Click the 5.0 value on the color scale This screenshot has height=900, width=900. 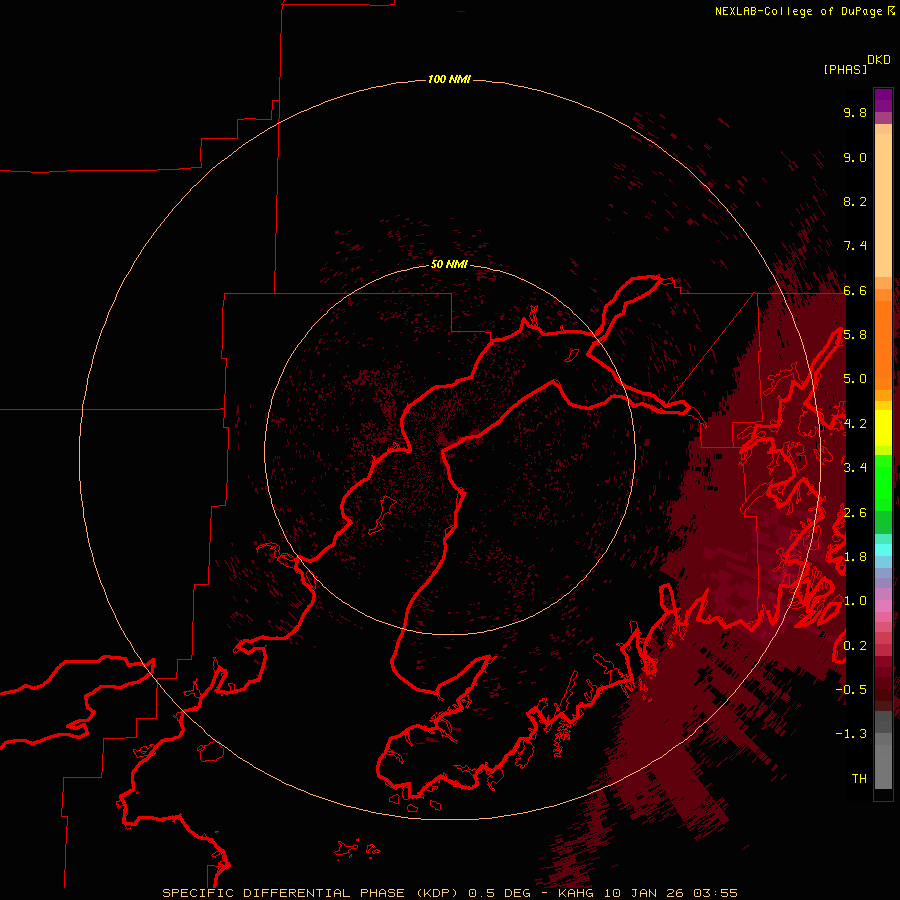855,379
